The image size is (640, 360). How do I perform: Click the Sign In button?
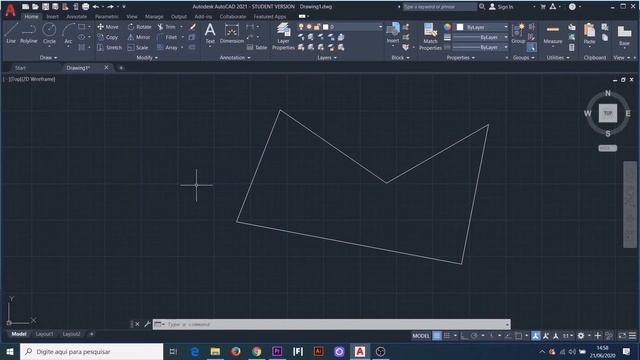(x=501, y=7)
